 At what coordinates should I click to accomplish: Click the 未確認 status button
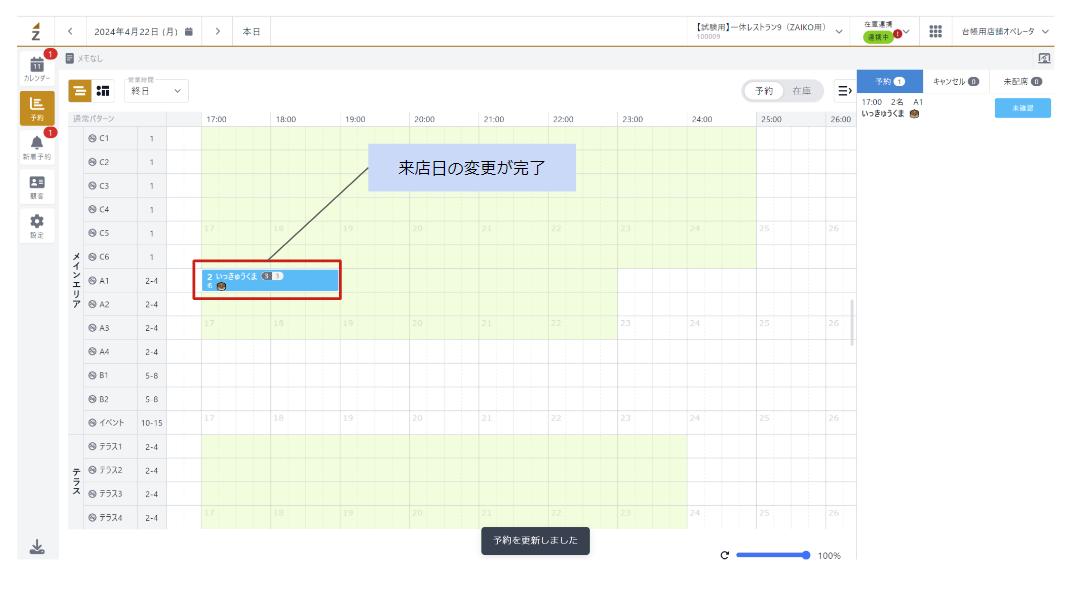point(1022,108)
